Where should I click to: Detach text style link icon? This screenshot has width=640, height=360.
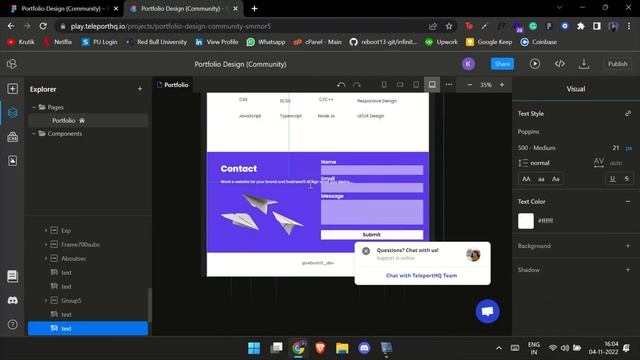(628, 113)
